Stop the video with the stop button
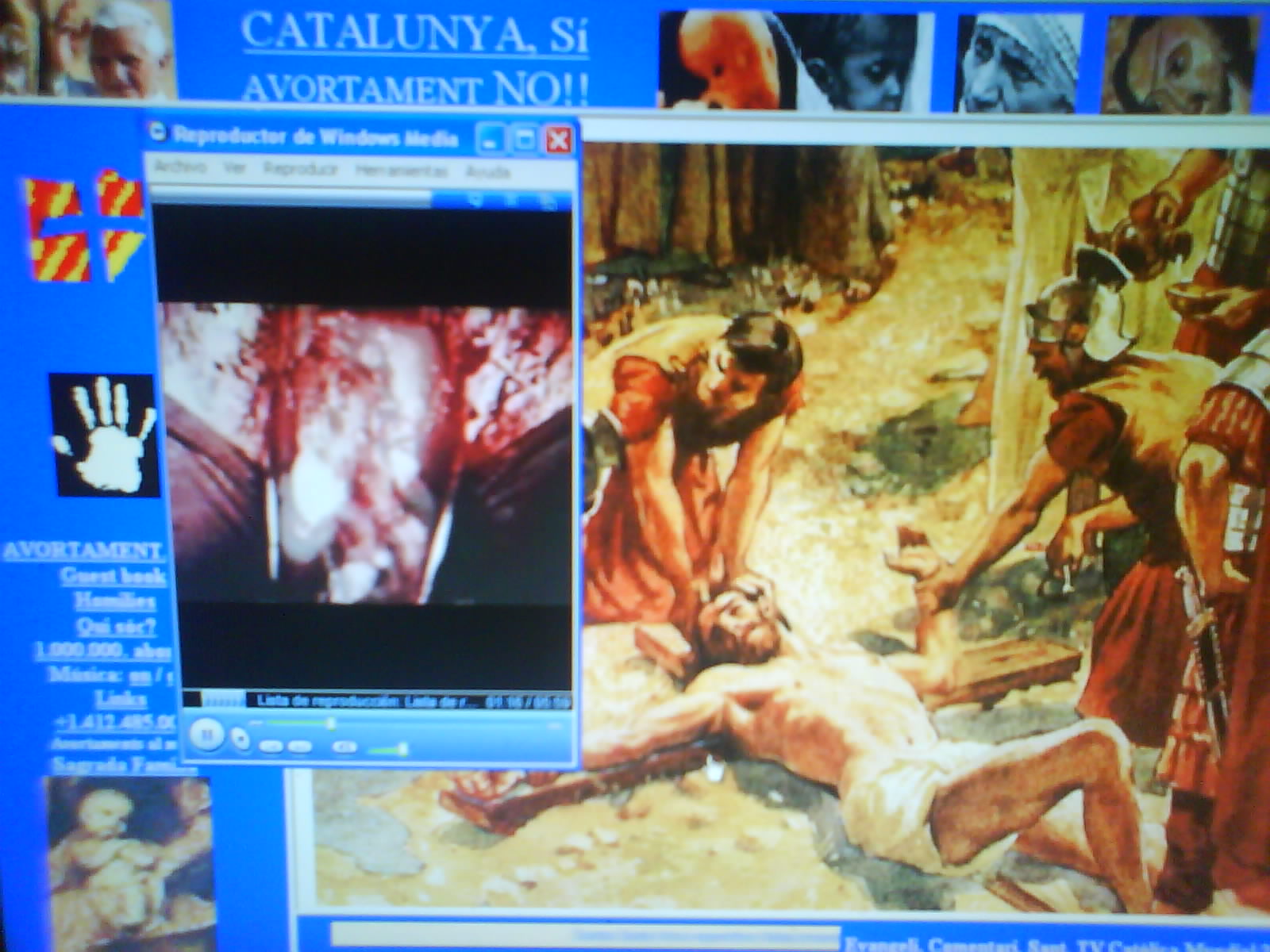The height and width of the screenshot is (952, 1270). click(241, 740)
